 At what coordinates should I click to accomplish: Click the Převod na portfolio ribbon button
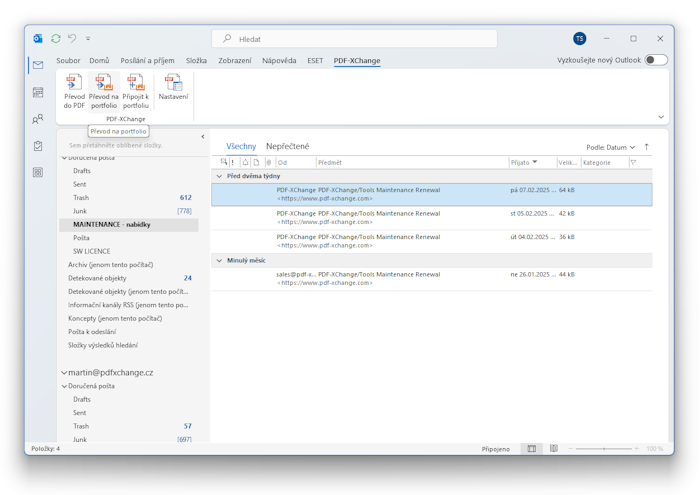(x=104, y=92)
